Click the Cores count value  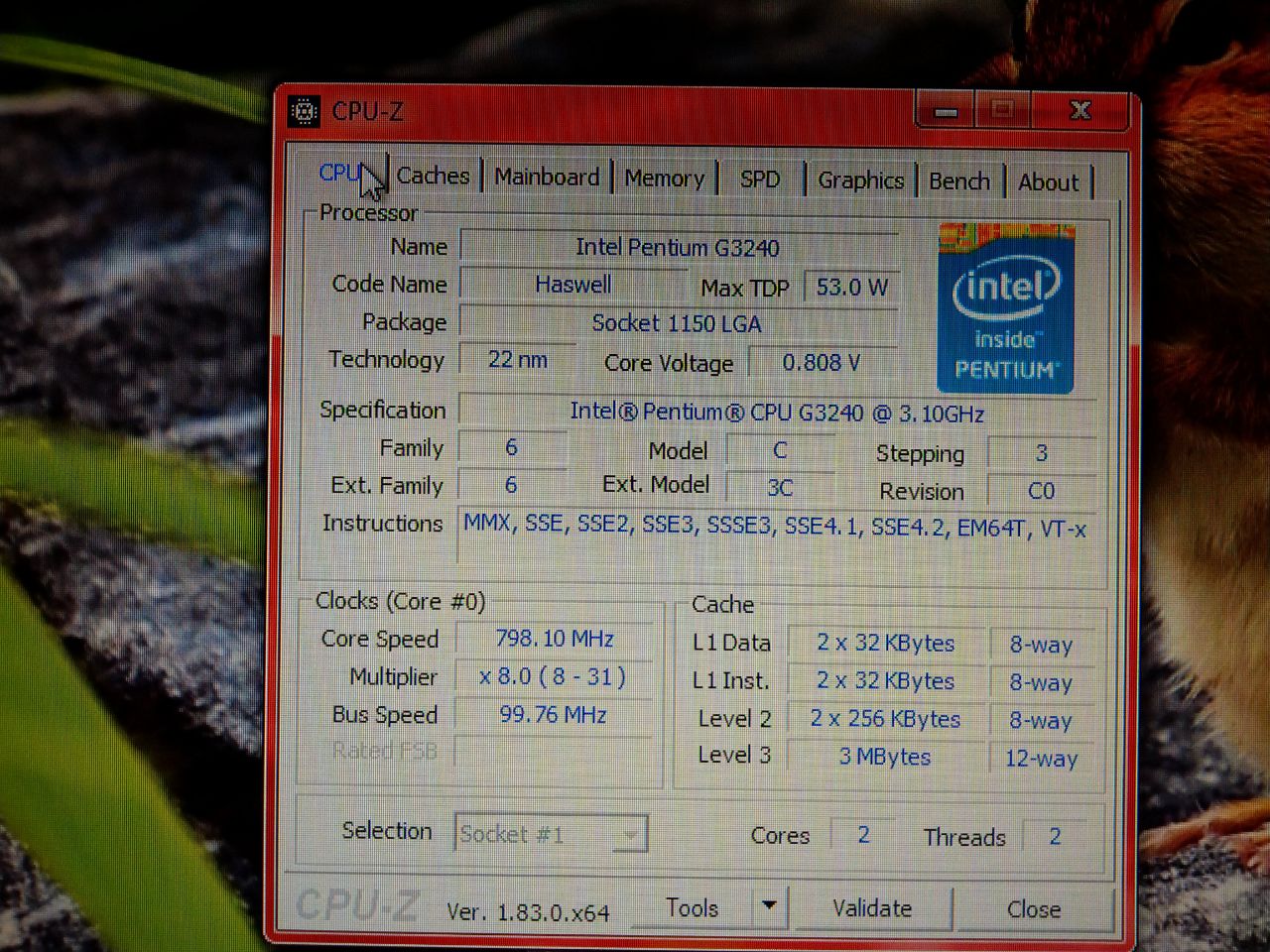coord(863,835)
